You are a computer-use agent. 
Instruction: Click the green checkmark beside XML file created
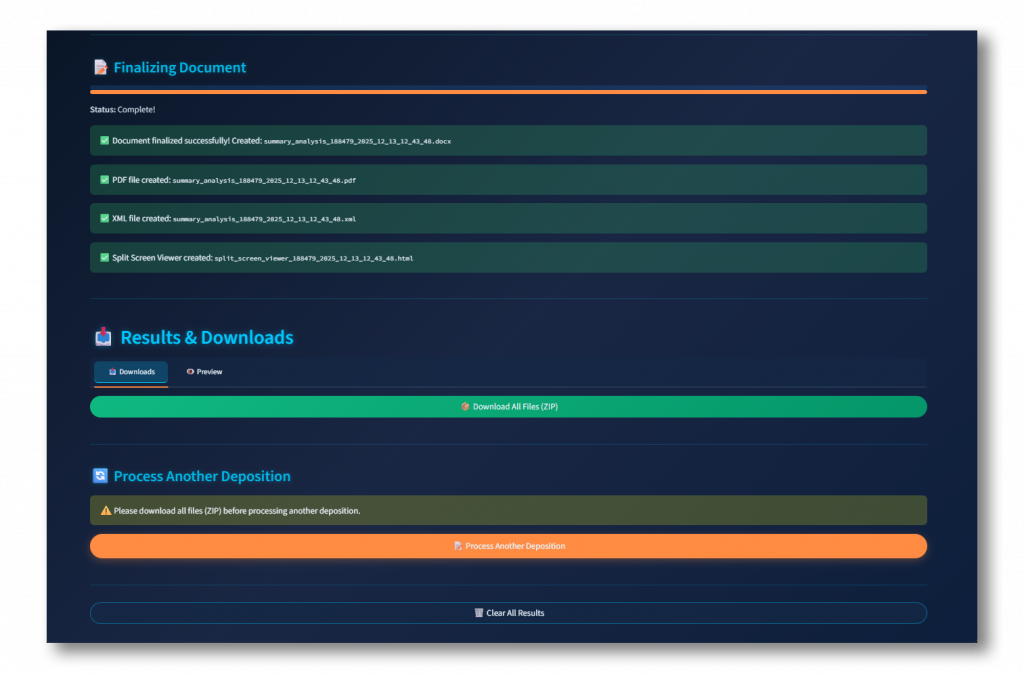(x=104, y=218)
